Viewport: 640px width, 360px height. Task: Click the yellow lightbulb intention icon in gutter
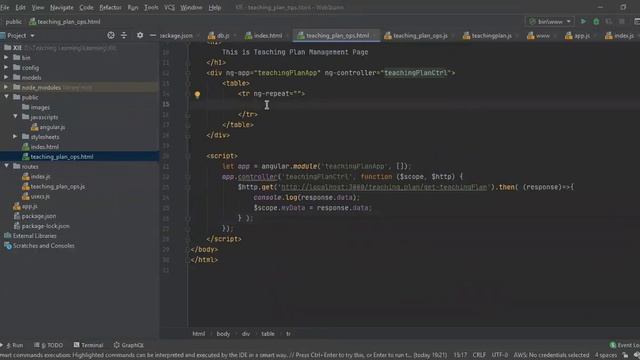197,95
